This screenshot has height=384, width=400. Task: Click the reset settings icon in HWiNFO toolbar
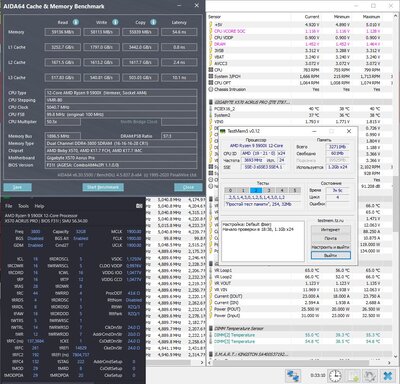[x=370, y=376]
